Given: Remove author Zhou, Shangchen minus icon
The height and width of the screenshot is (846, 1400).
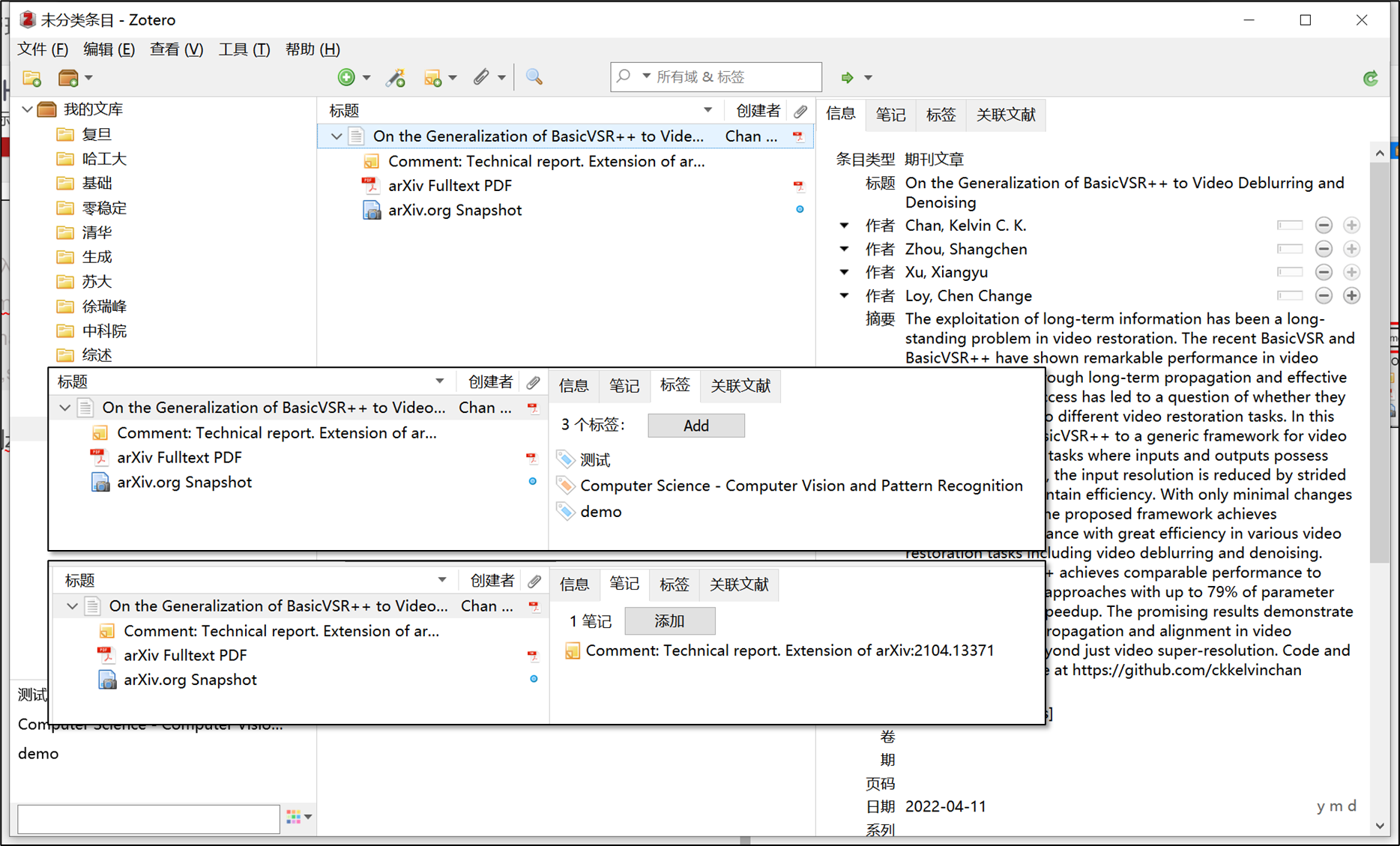Looking at the screenshot, I should pos(1324,249).
